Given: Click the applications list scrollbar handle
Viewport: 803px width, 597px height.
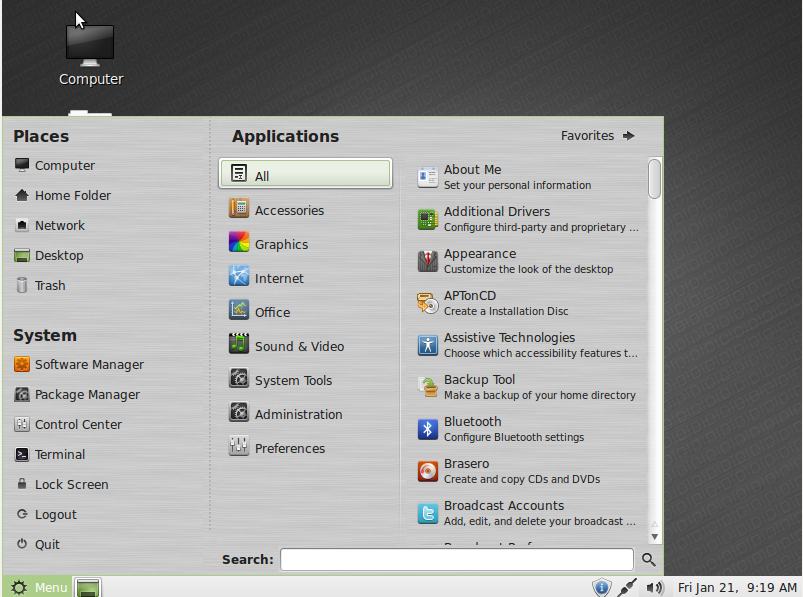Looking at the screenshot, I should pos(654,179).
